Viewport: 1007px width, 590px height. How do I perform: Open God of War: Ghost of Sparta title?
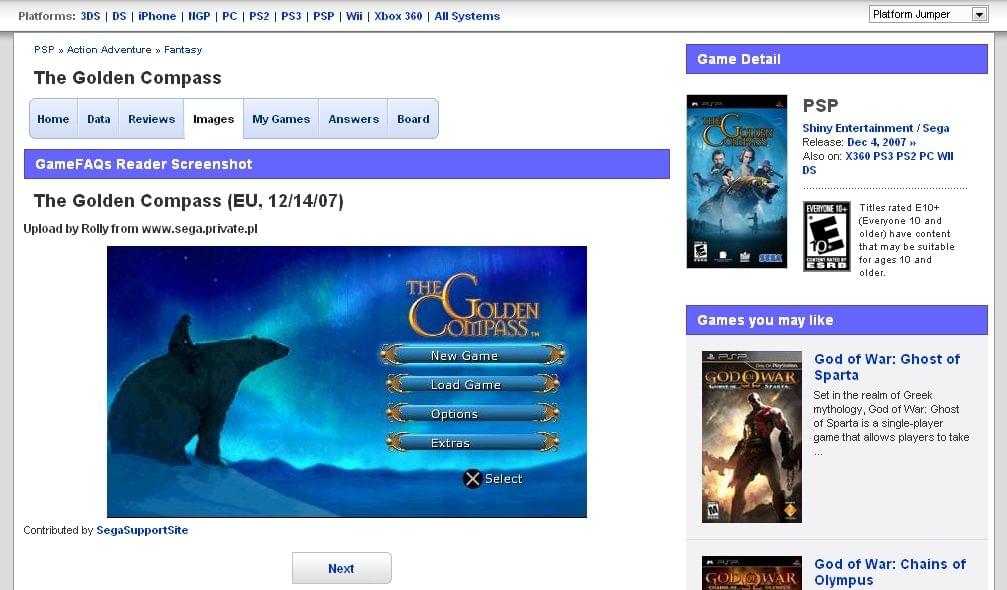[887, 367]
